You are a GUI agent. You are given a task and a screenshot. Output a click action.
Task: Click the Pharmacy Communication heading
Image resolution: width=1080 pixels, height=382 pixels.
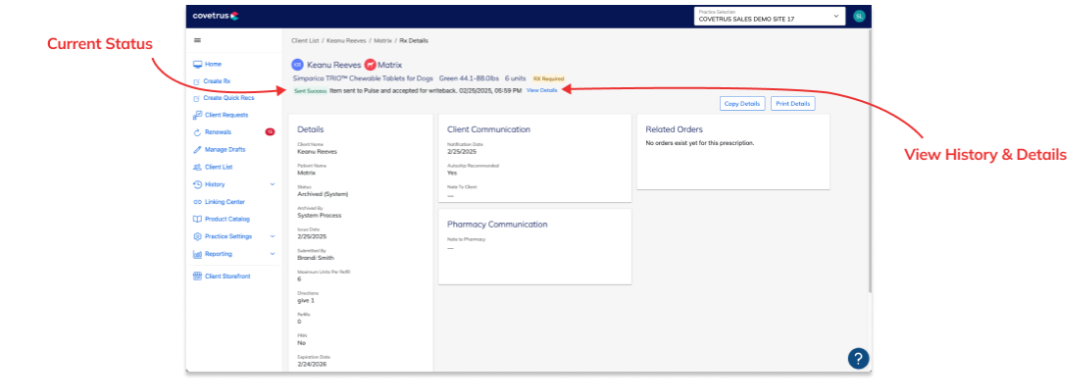pyautogui.click(x=497, y=224)
